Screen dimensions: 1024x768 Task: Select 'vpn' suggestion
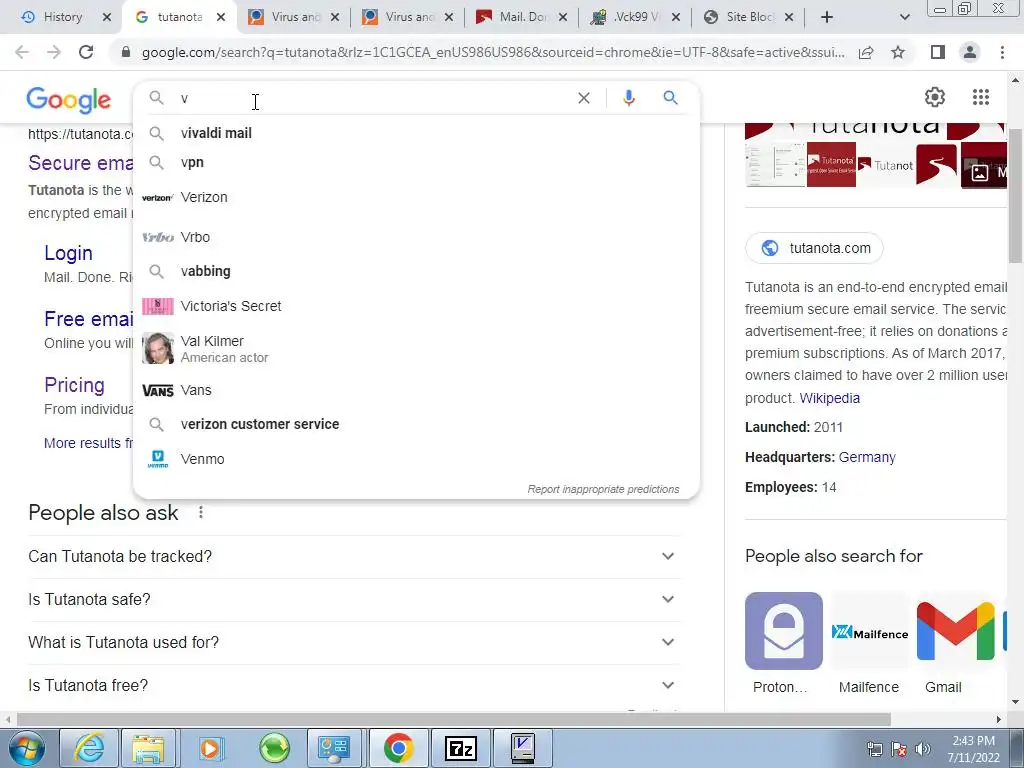point(416,163)
